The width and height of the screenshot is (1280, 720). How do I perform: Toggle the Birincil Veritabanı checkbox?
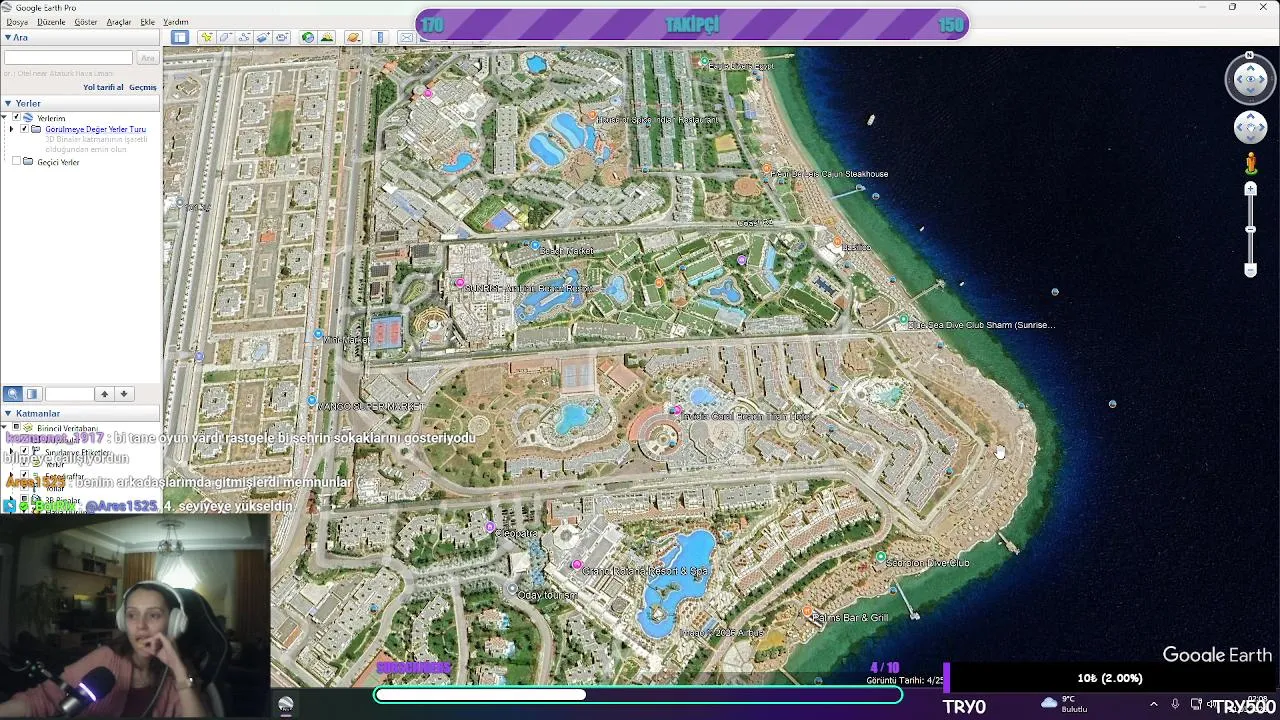click(x=17, y=427)
